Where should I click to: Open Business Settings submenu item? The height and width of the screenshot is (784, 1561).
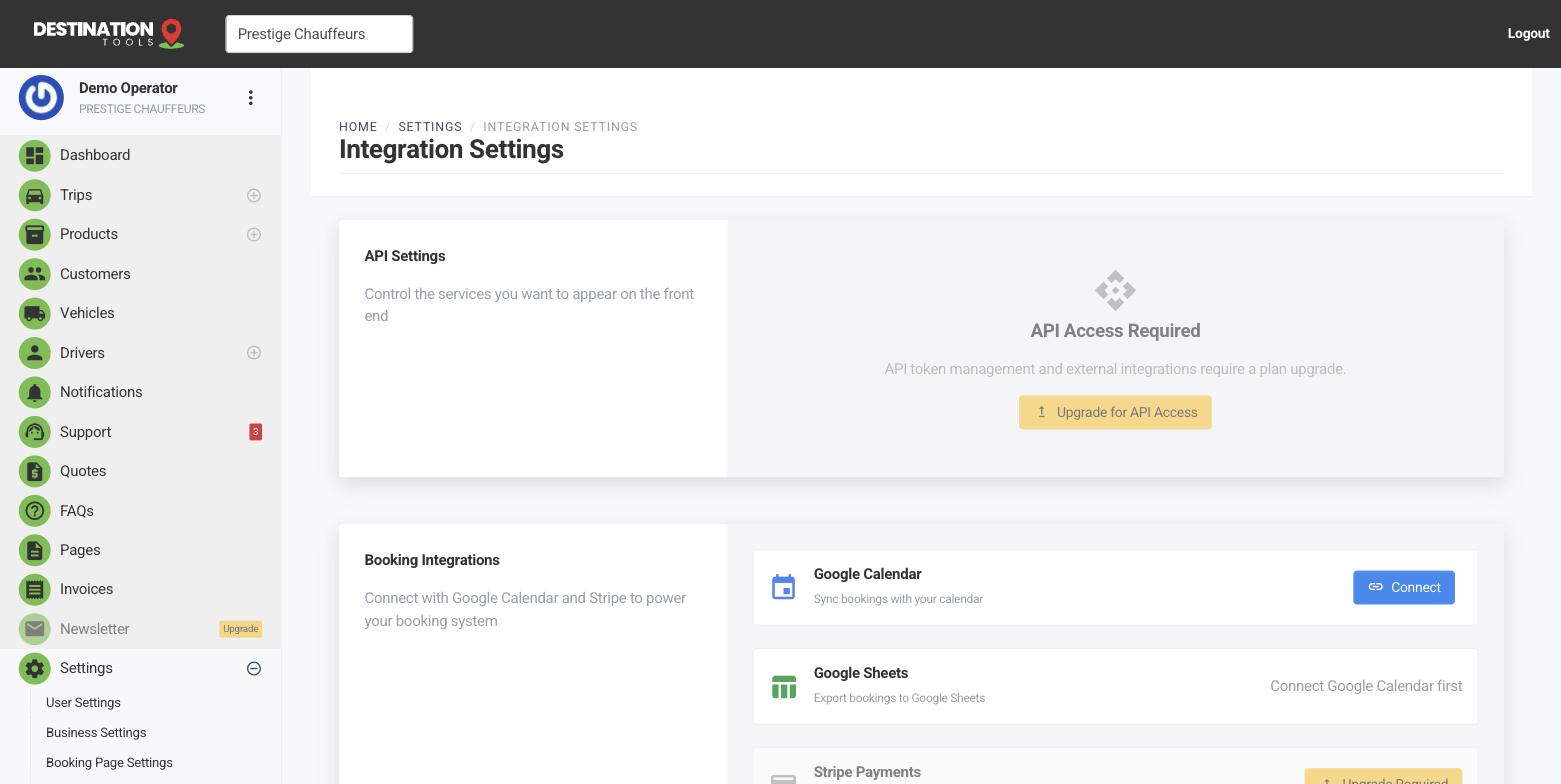point(96,733)
